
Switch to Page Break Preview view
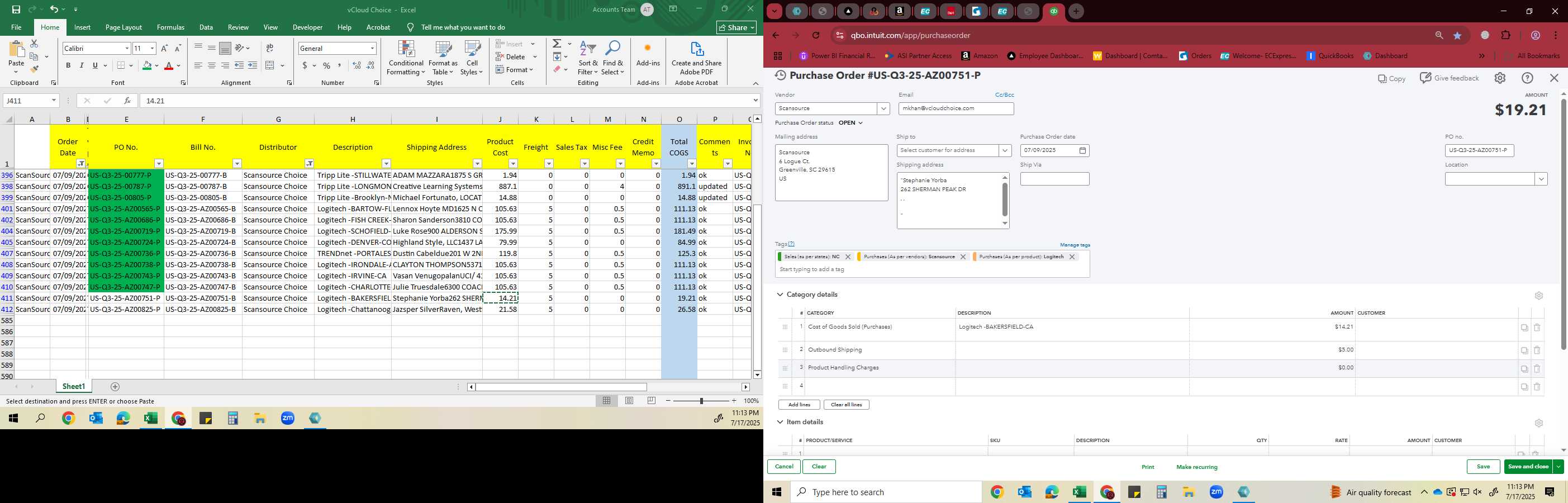[x=652, y=401]
